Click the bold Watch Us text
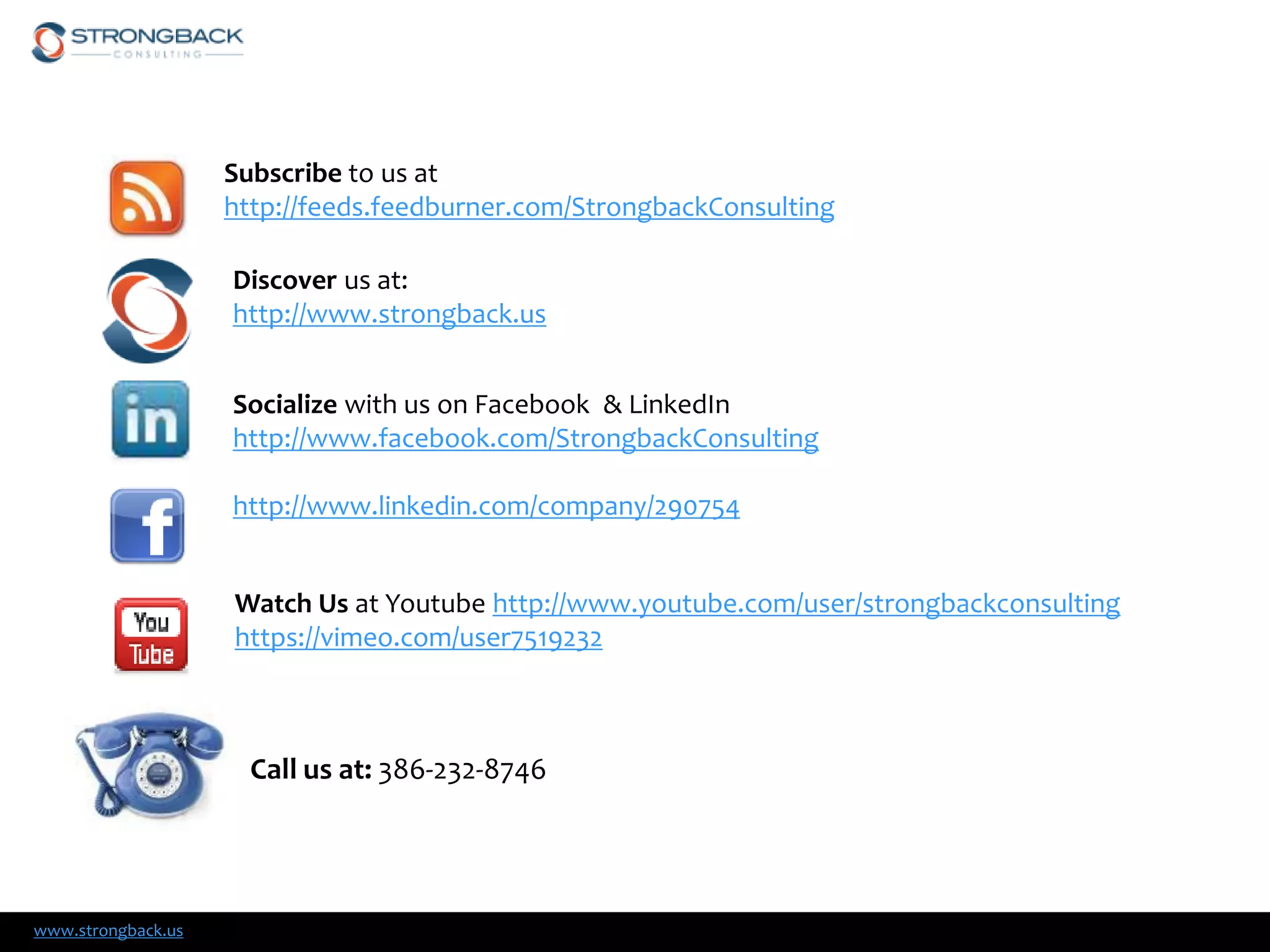This screenshot has height=952, width=1270. tap(291, 604)
